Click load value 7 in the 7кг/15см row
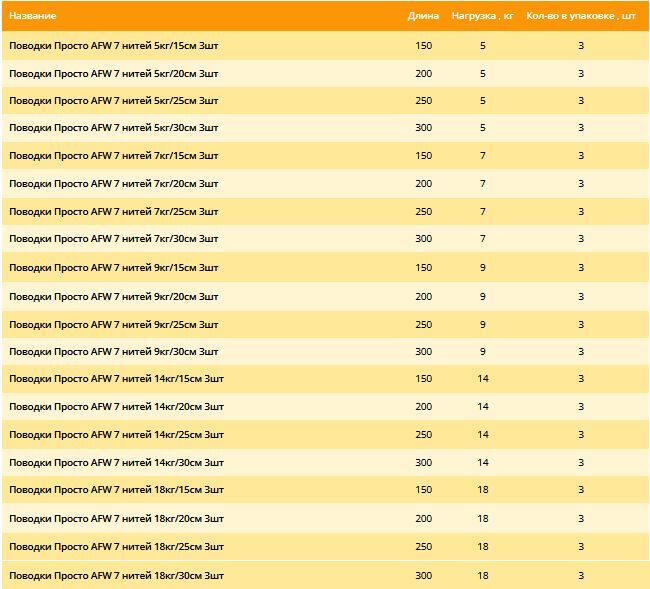Viewport: 650px width, 589px height. pyautogui.click(x=483, y=155)
